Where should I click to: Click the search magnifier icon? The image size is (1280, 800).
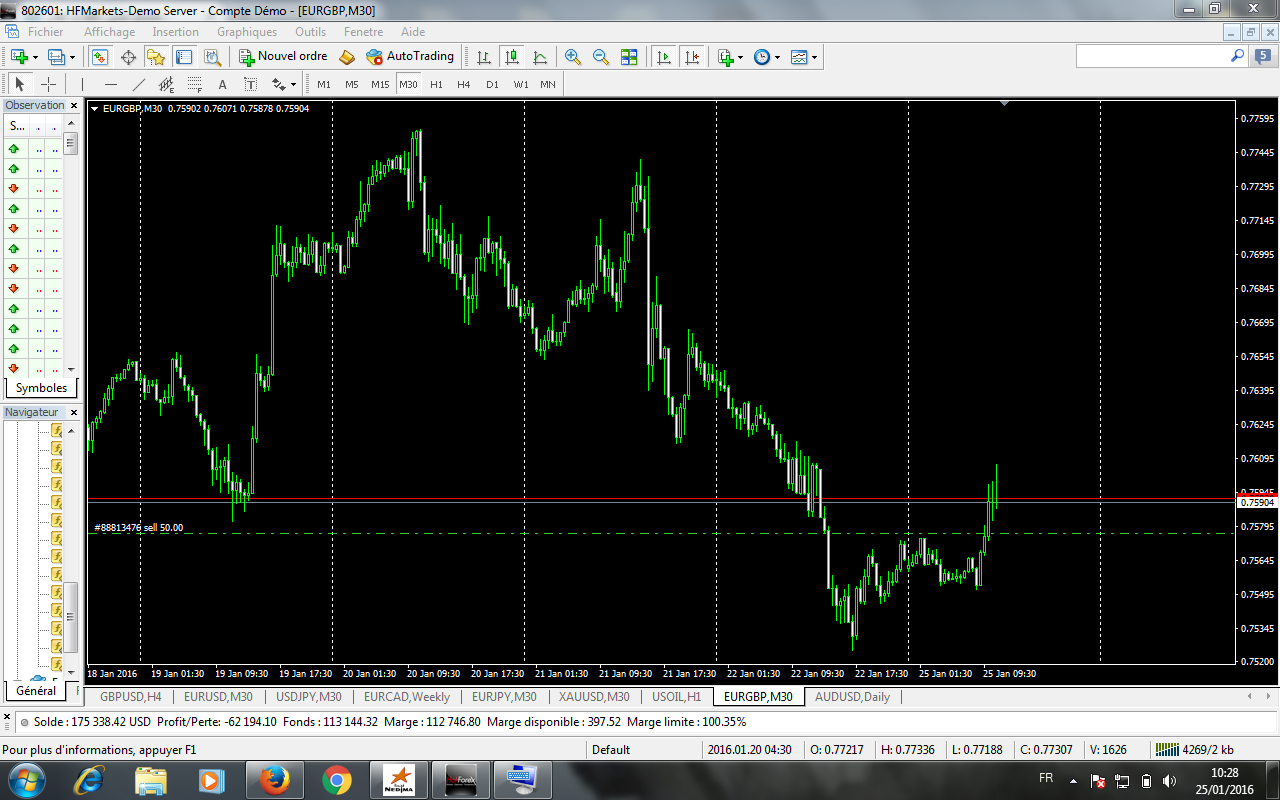coord(1237,57)
